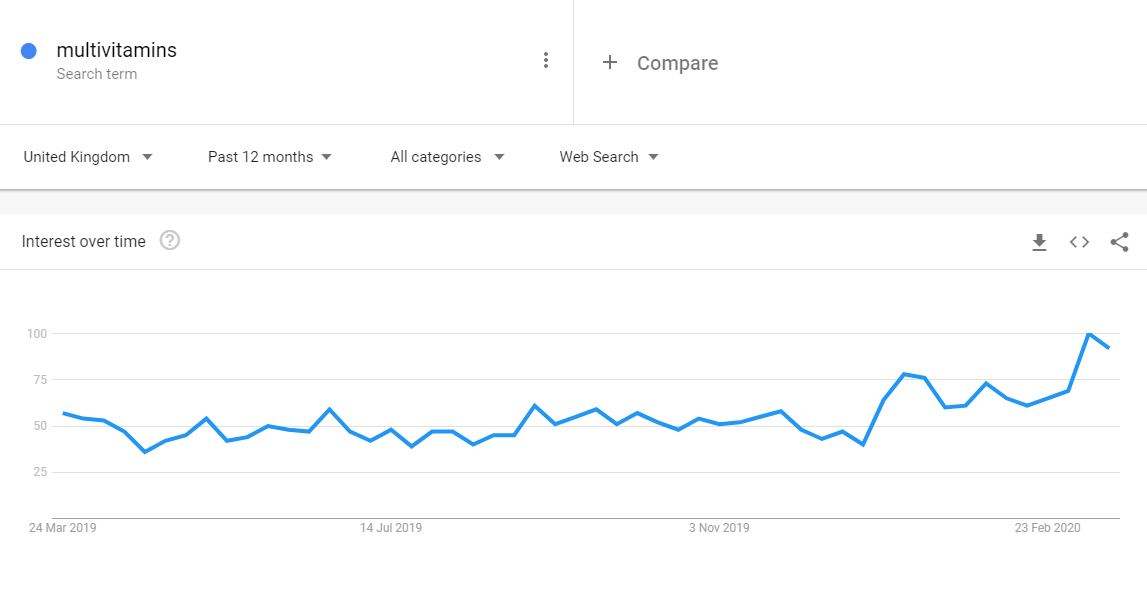Open the multivitamins term three-dot menu
The height and width of the screenshot is (605, 1147).
point(546,60)
